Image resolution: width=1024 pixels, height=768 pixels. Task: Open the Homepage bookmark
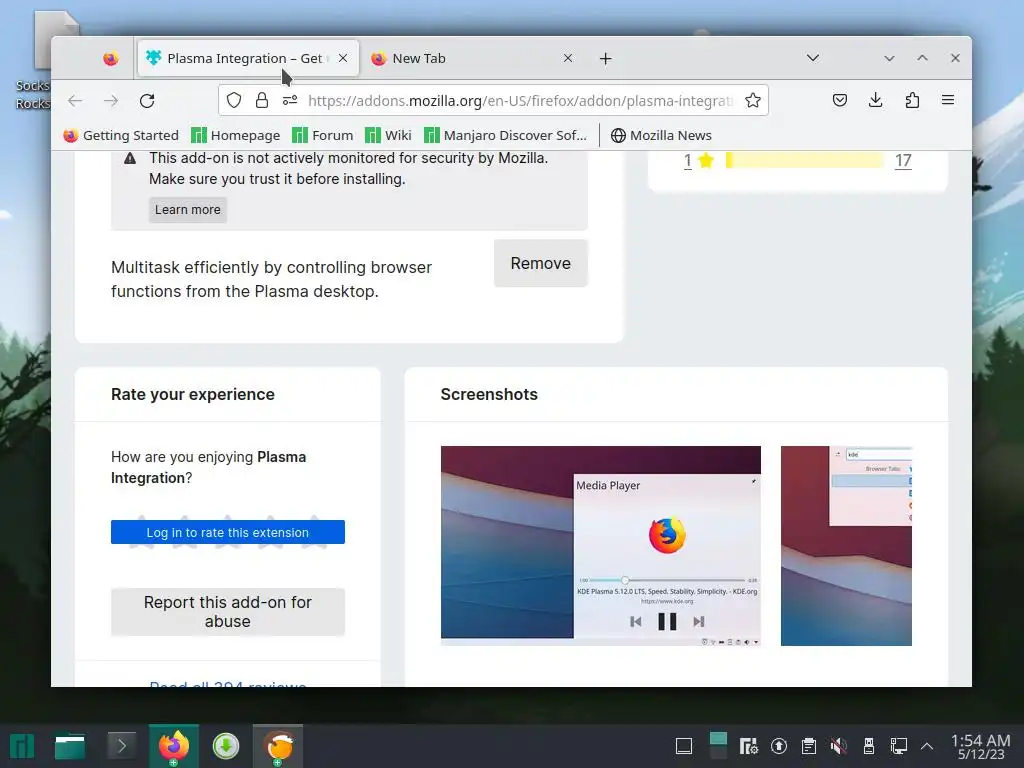(236, 135)
